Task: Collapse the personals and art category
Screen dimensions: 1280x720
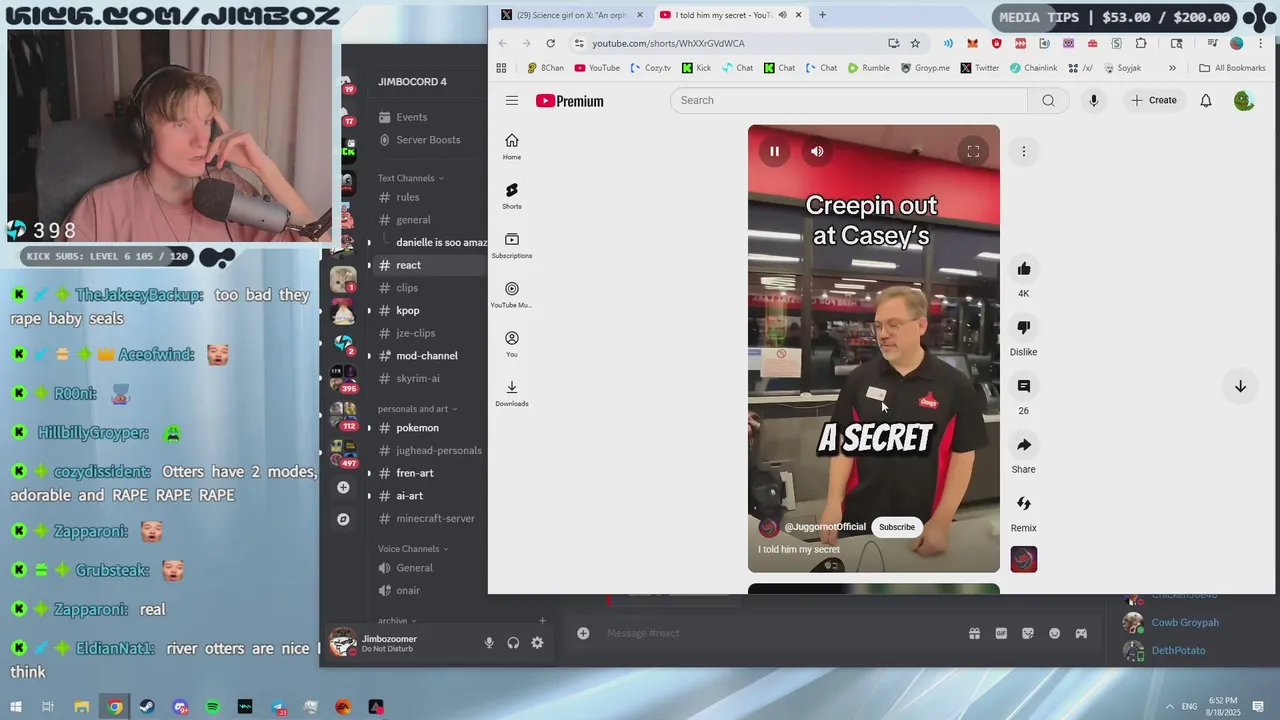Action: pyautogui.click(x=417, y=409)
